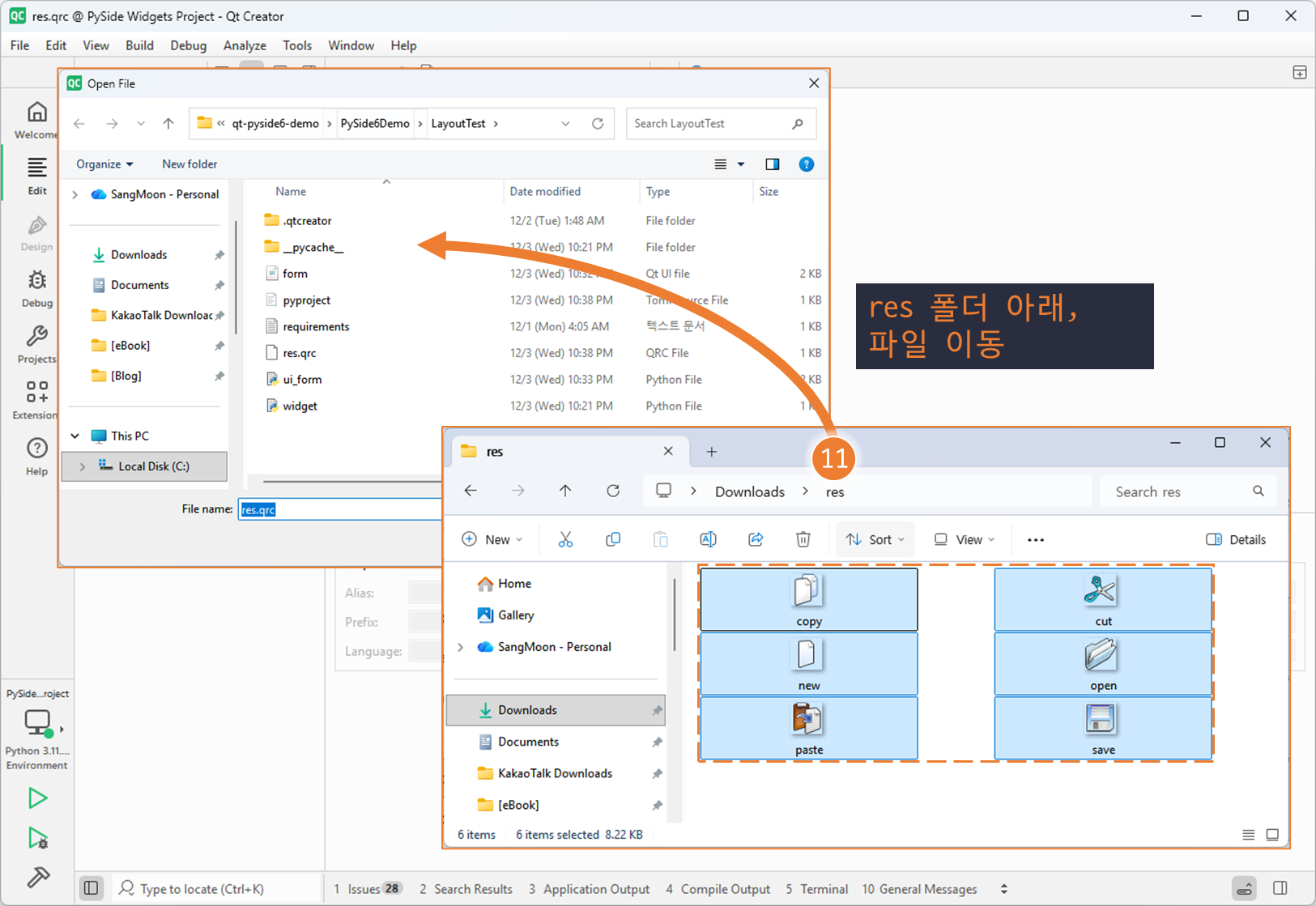Open See more ellipsis in res Explorer
Viewport: 1316px width, 906px height.
click(x=1036, y=540)
